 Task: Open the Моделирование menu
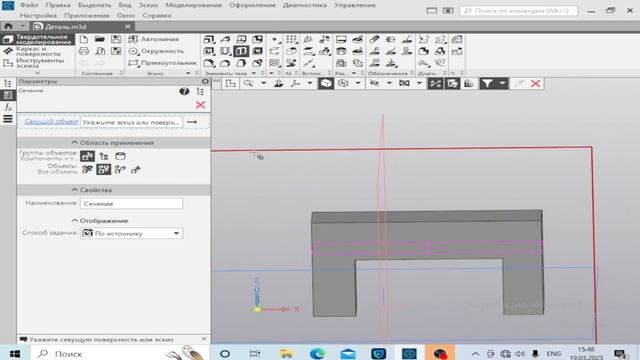coord(193,5)
